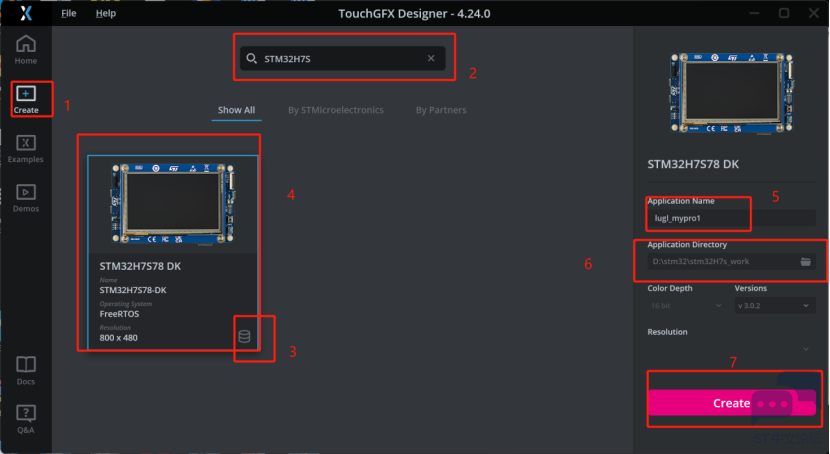Screen dimensions: 830x454
Task: Click the FreeRTOS operating system text
Action: pos(119,314)
